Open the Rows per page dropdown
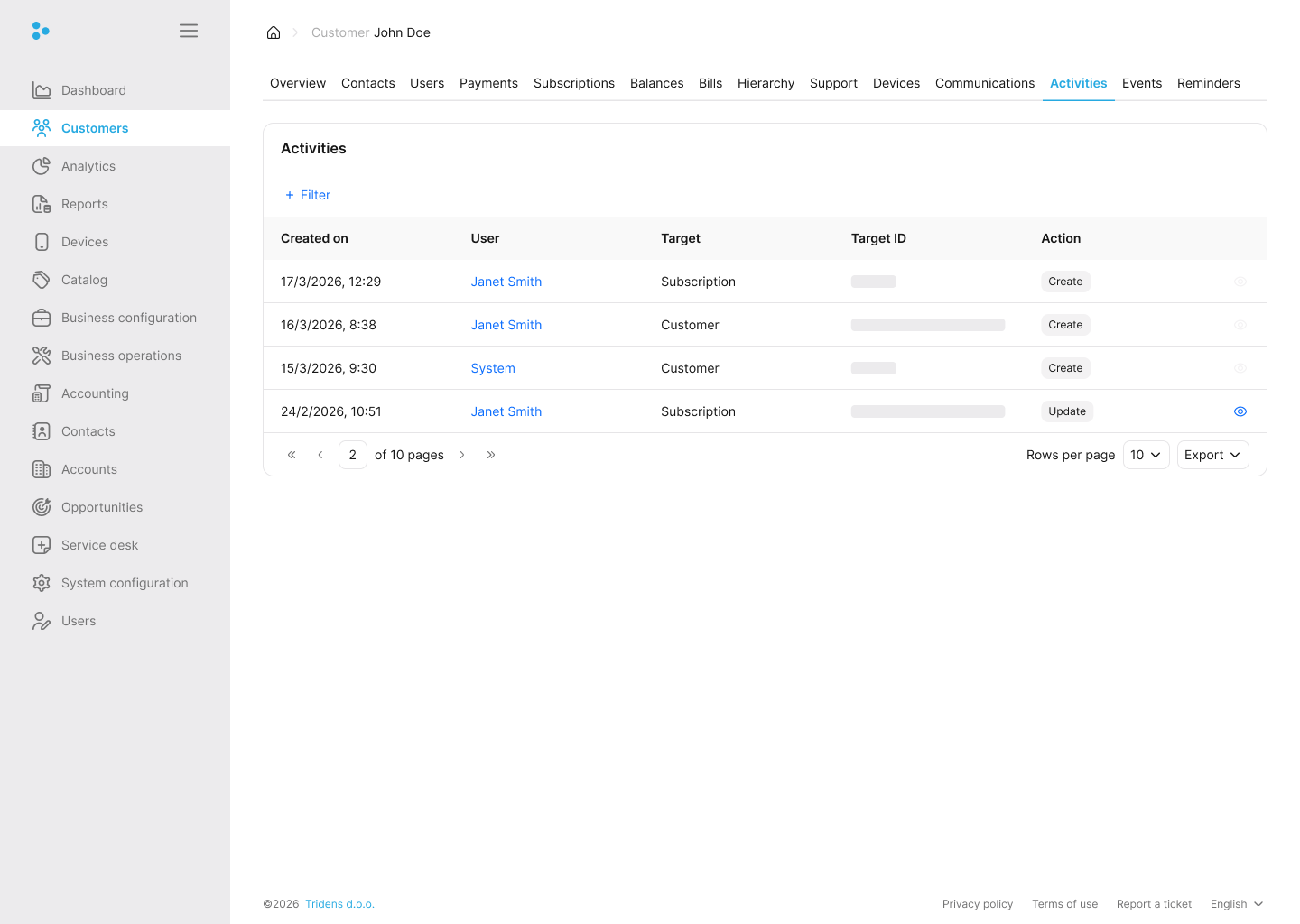Viewport: 1300px width, 924px height. click(1146, 455)
